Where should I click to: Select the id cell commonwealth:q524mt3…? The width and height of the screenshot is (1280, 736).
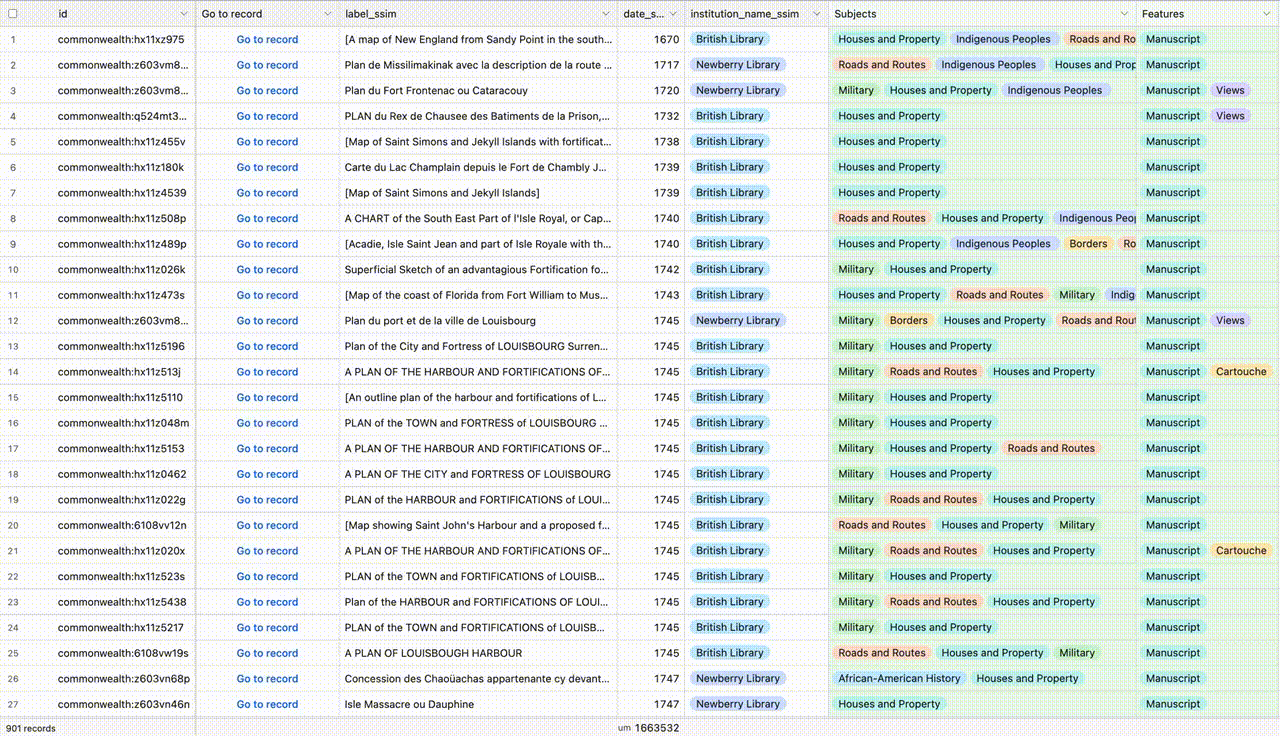(121, 116)
